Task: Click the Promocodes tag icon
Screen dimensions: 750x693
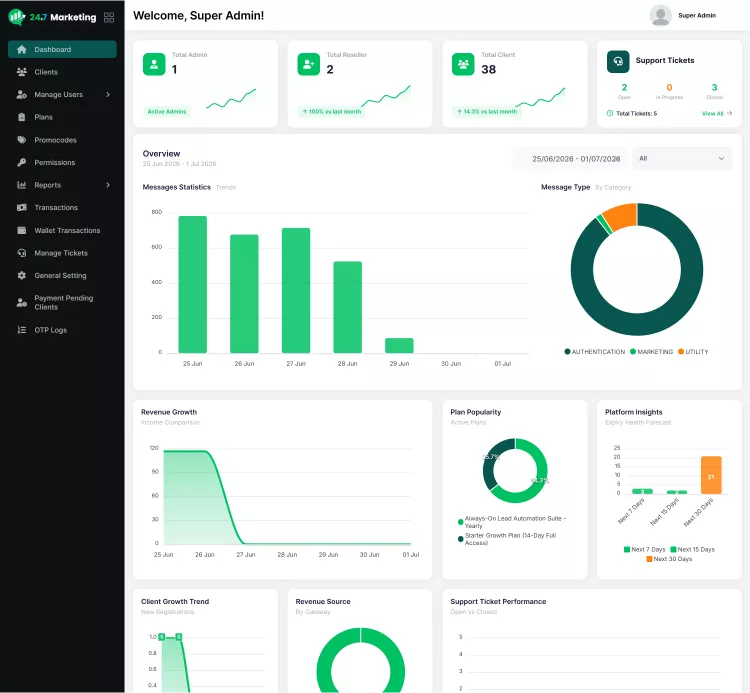Action: click(22, 140)
